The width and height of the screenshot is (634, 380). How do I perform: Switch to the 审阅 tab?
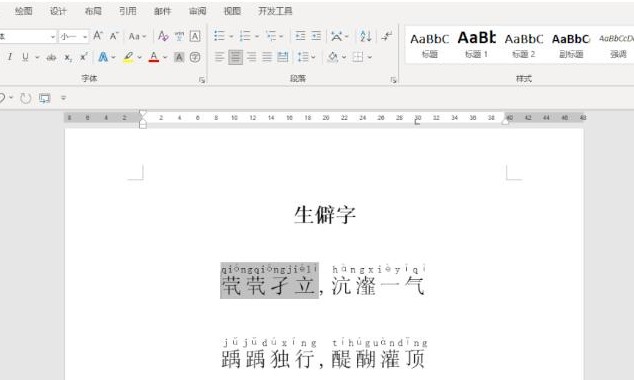(197, 11)
